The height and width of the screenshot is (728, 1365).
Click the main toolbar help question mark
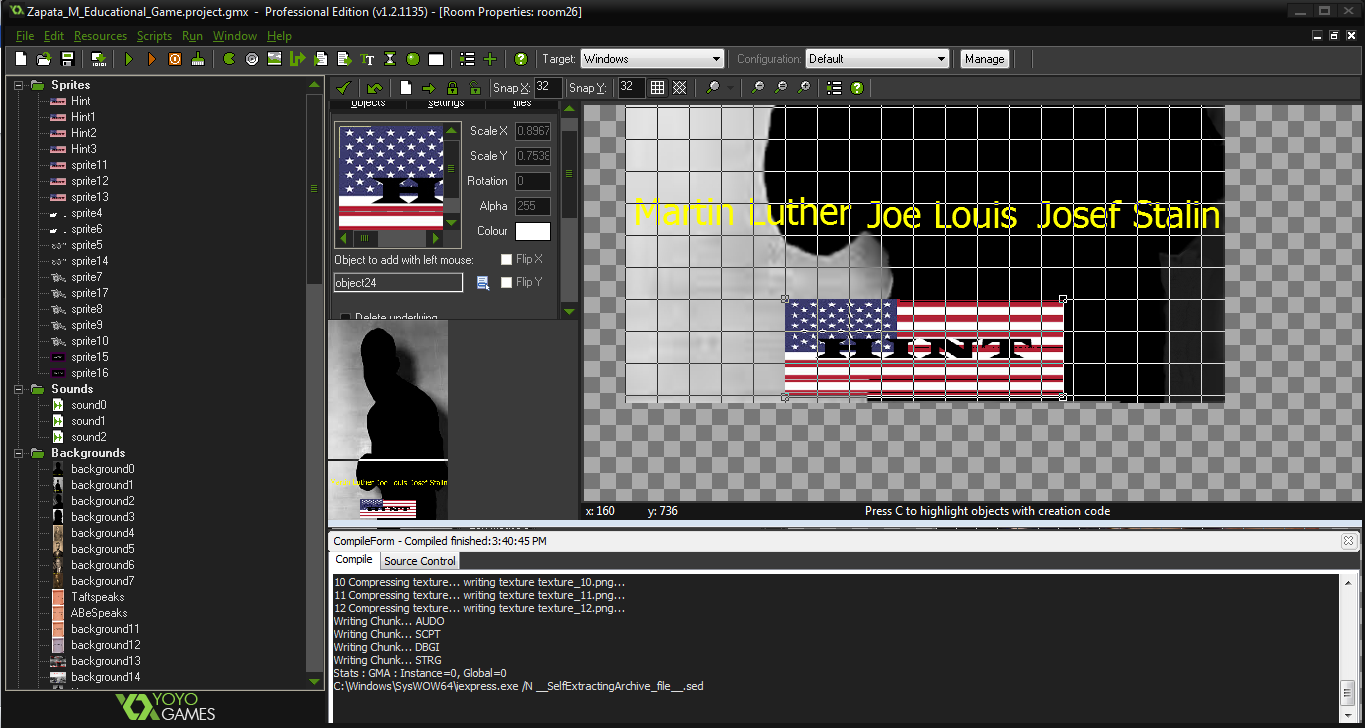521,59
